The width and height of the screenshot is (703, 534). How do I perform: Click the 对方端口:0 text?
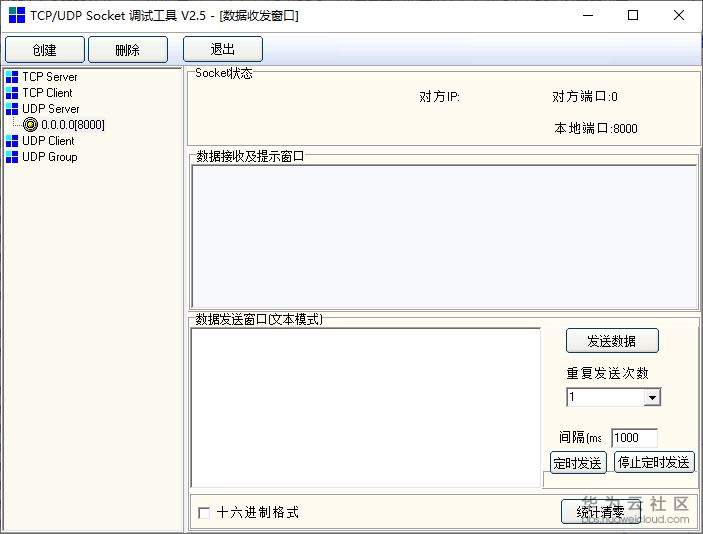point(585,96)
